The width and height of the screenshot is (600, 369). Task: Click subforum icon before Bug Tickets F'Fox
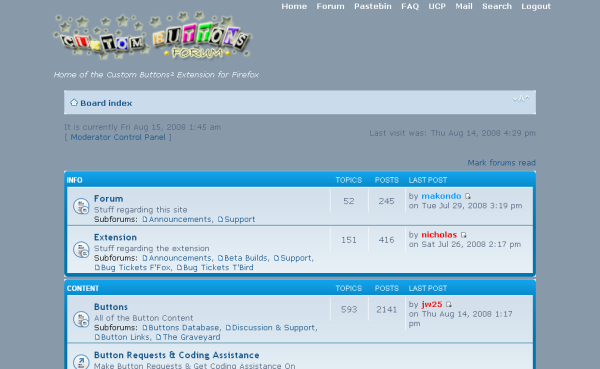[97, 268]
